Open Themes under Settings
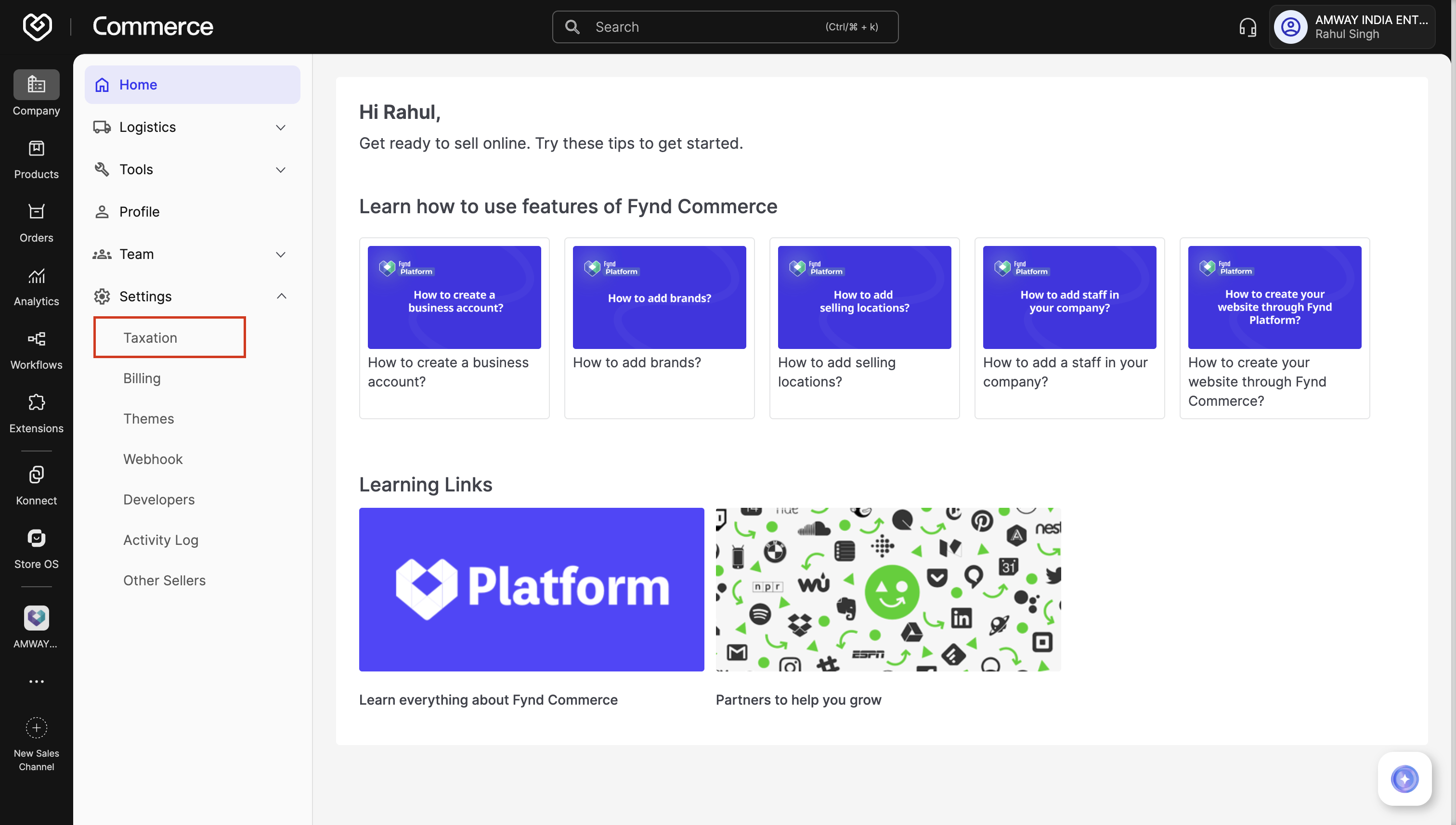This screenshot has width=1456, height=825. (x=148, y=418)
